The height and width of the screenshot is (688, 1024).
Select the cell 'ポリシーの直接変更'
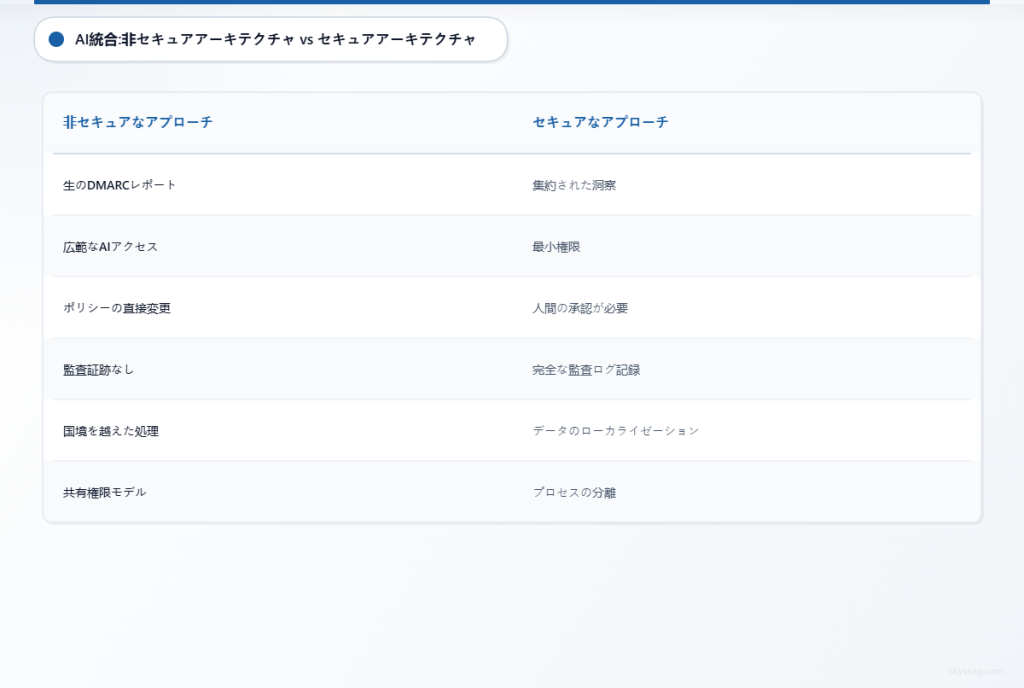tap(117, 308)
